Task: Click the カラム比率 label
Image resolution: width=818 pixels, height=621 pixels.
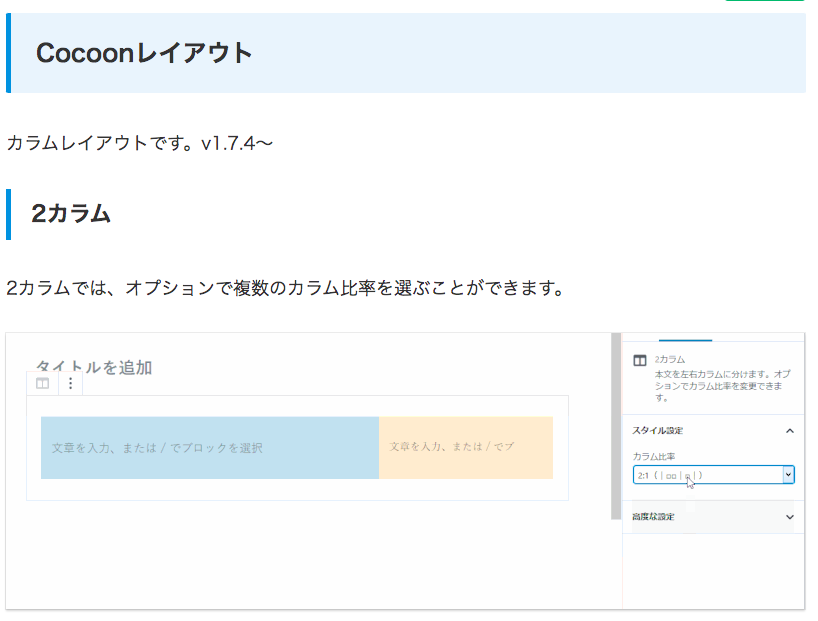Action: pyautogui.click(x=654, y=457)
